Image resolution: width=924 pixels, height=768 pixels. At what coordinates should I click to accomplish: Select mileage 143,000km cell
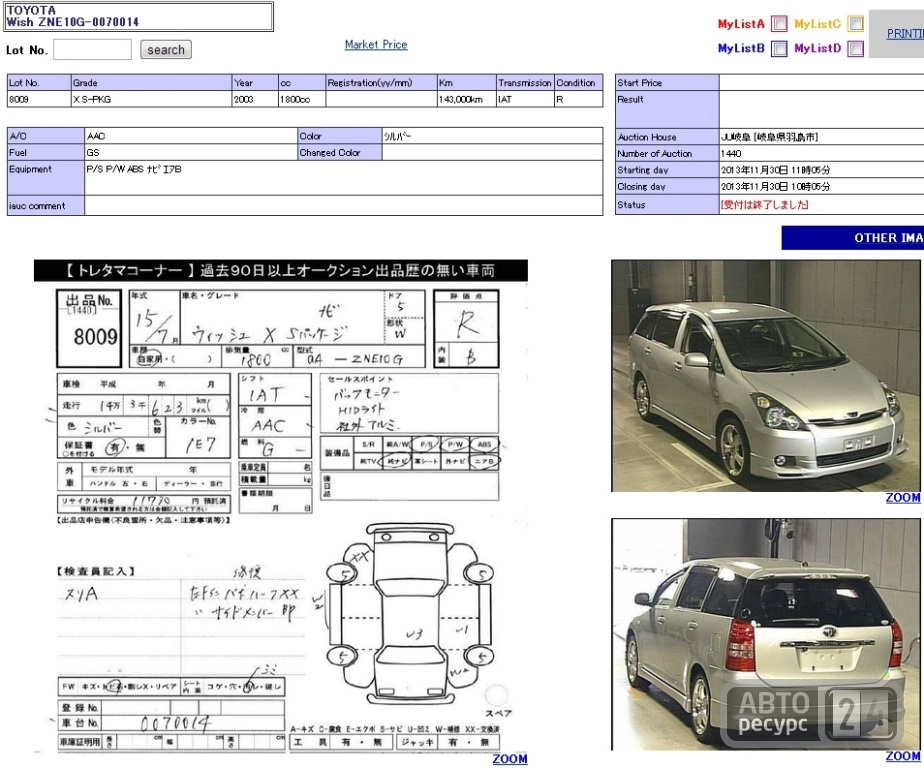coord(466,99)
